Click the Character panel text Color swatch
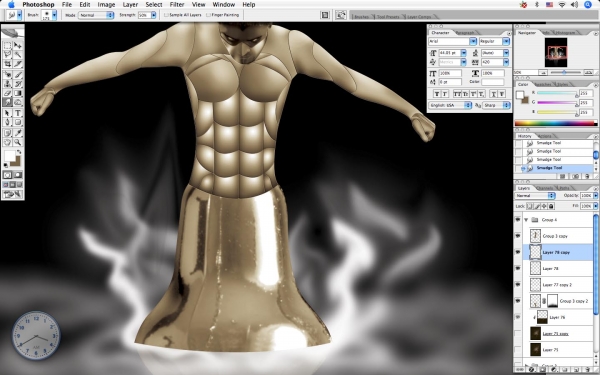600x375 pixels. click(492, 82)
